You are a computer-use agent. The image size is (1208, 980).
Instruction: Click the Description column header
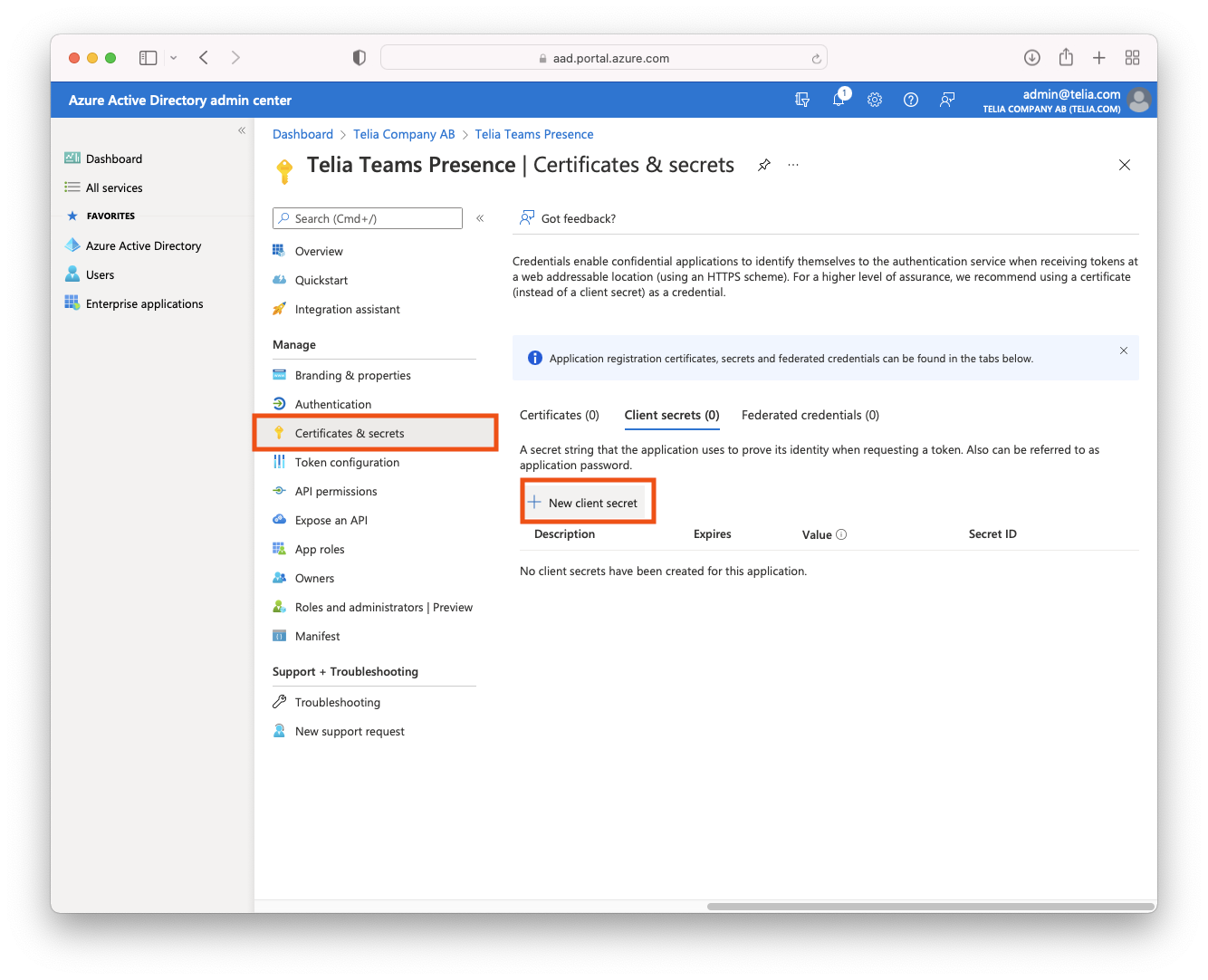point(564,534)
